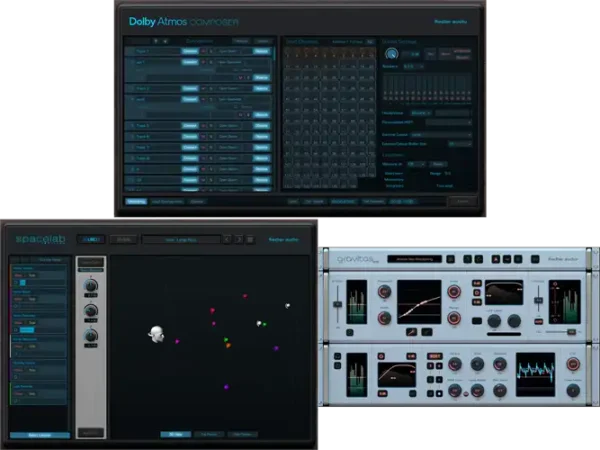Screen dimensions: 600x450
Task: Select input channel cell 1 in the Composer grid
Action: click(288, 52)
